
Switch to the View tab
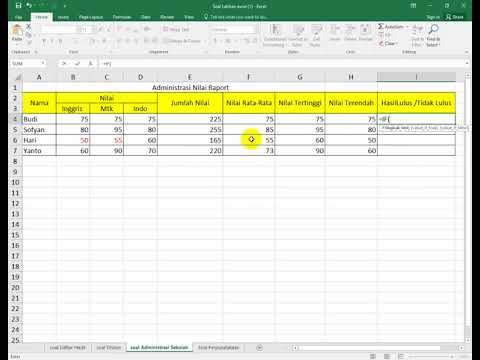(x=189, y=17)
